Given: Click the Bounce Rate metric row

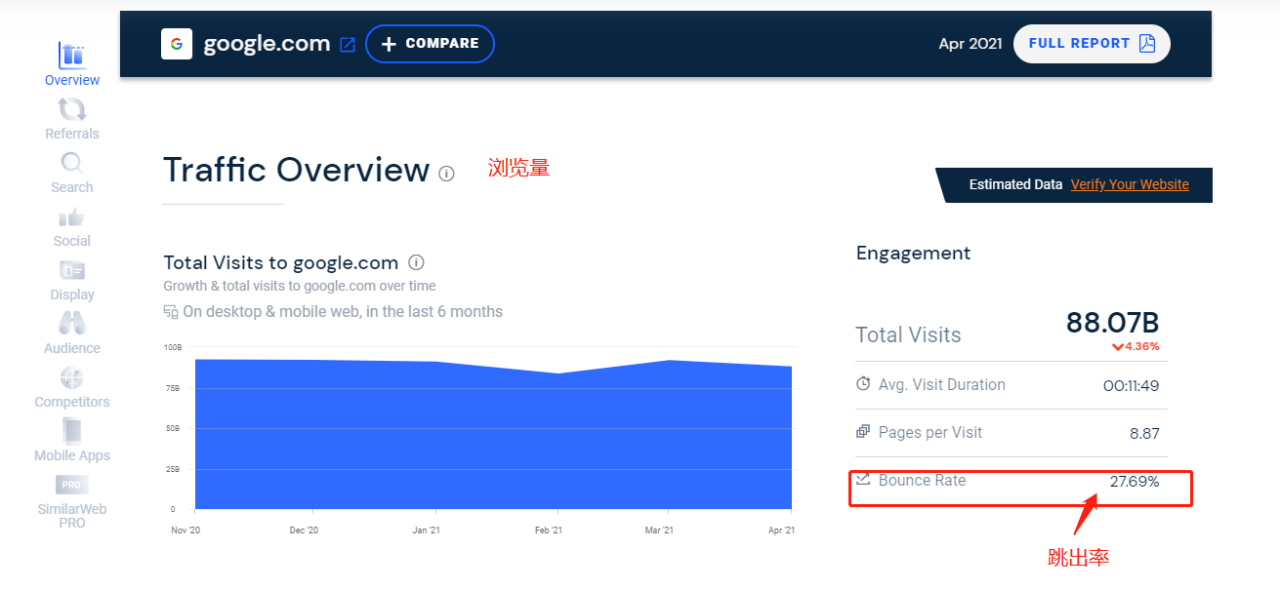Looking at the screenshot, I should pyautogui.click(x=1010, y=481).
